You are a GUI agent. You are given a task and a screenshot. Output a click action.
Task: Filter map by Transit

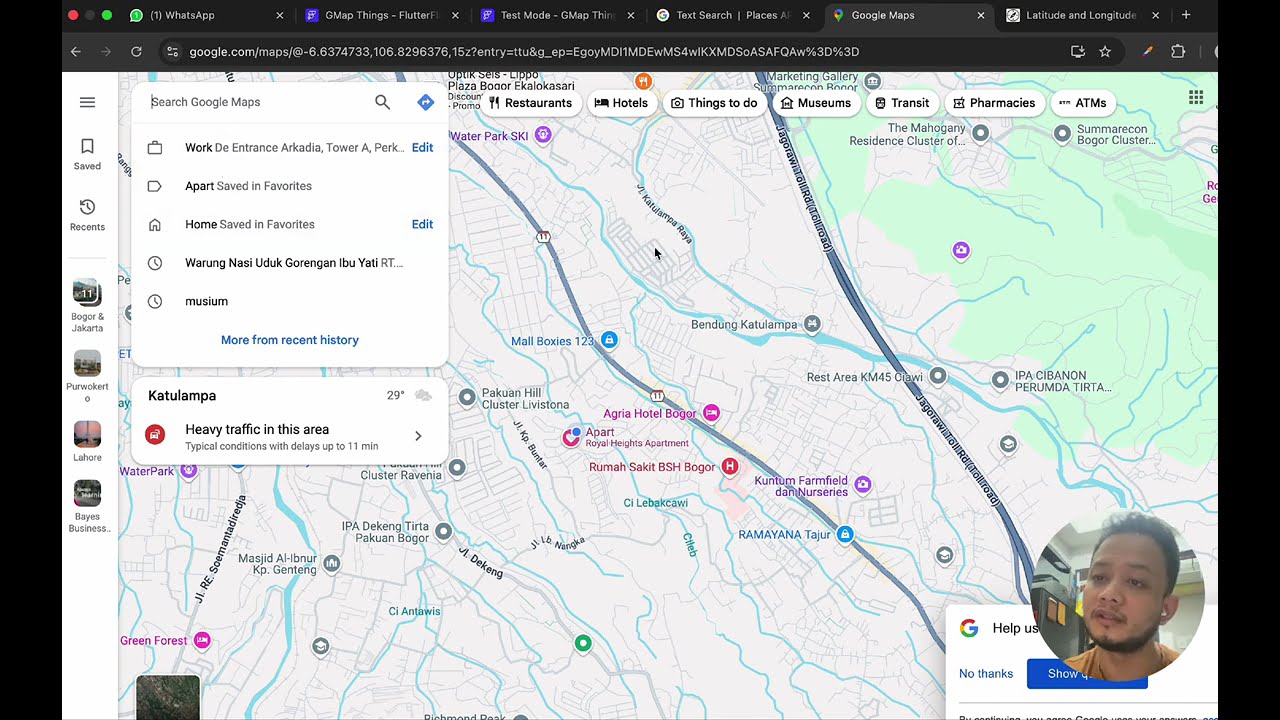tap(902, 103)
